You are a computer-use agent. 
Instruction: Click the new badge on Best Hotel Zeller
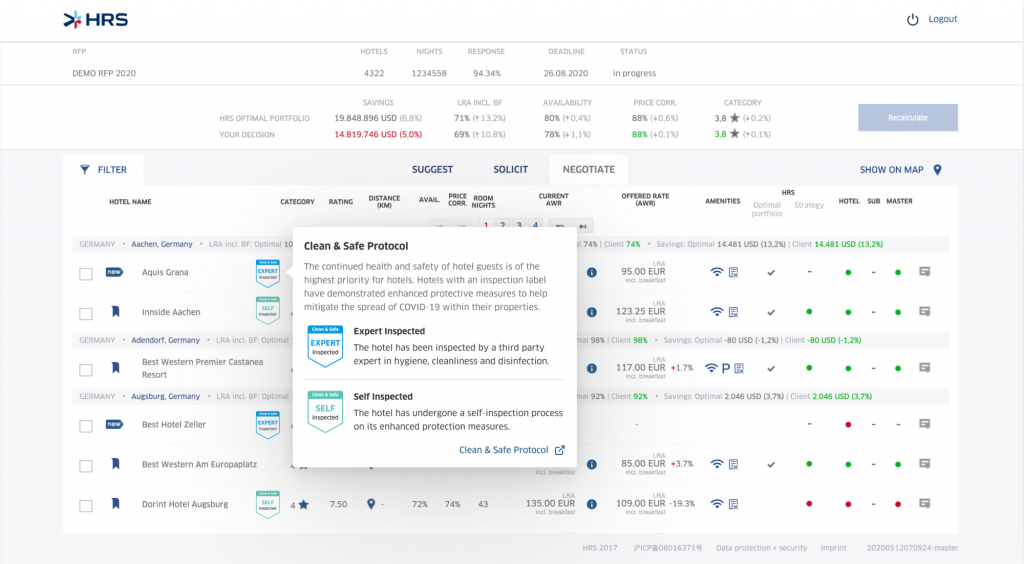coord(114,424)
